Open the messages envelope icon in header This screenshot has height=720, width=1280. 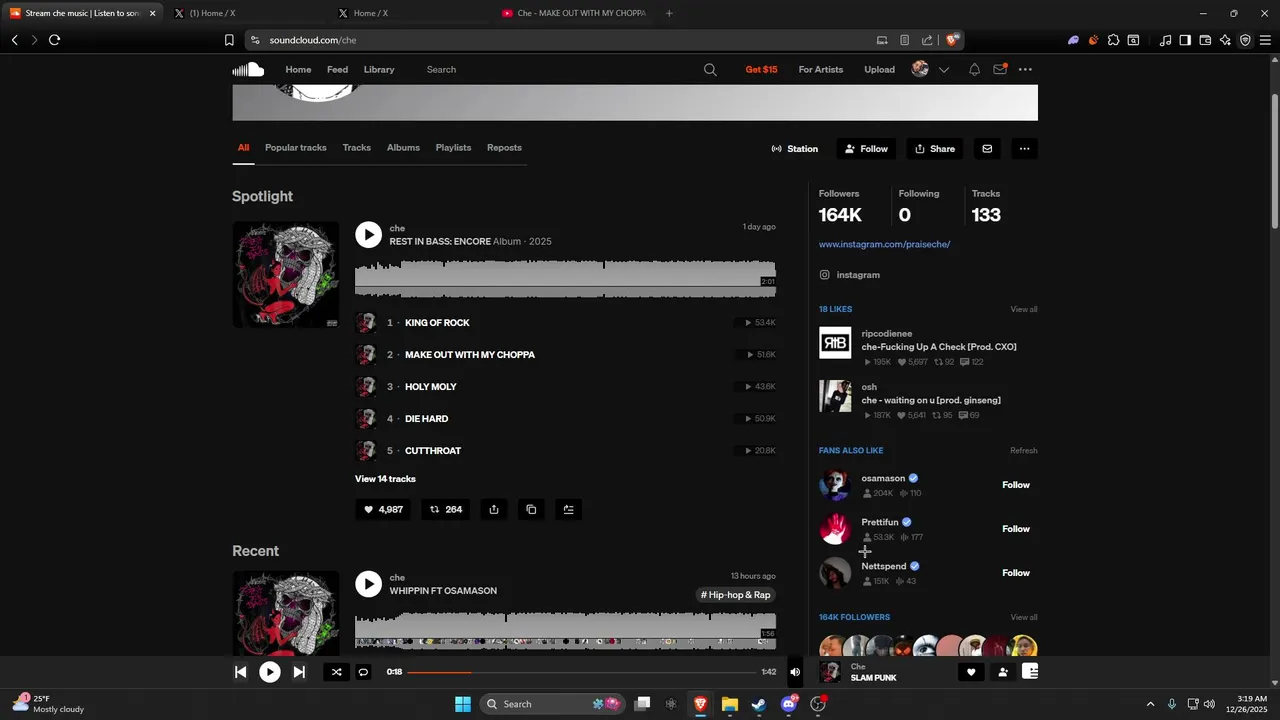[x=999, y=69]
